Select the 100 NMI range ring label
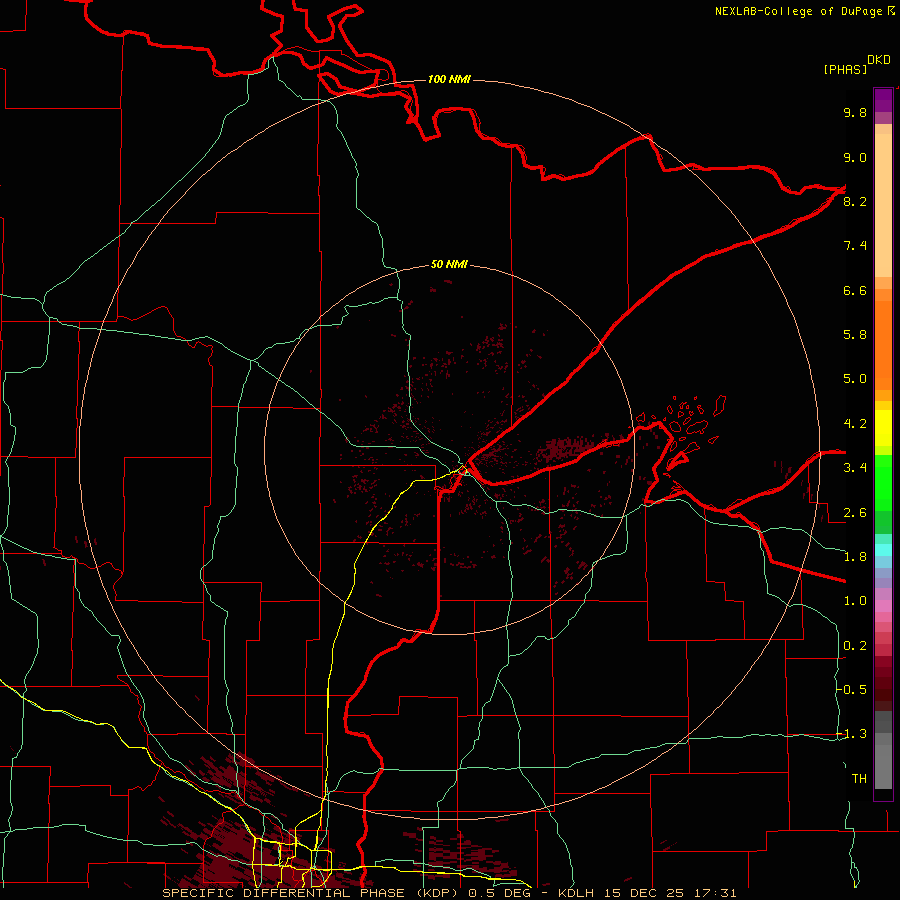Image resolution: width=900 pixels, height=900 pixels. pos(449,79)
